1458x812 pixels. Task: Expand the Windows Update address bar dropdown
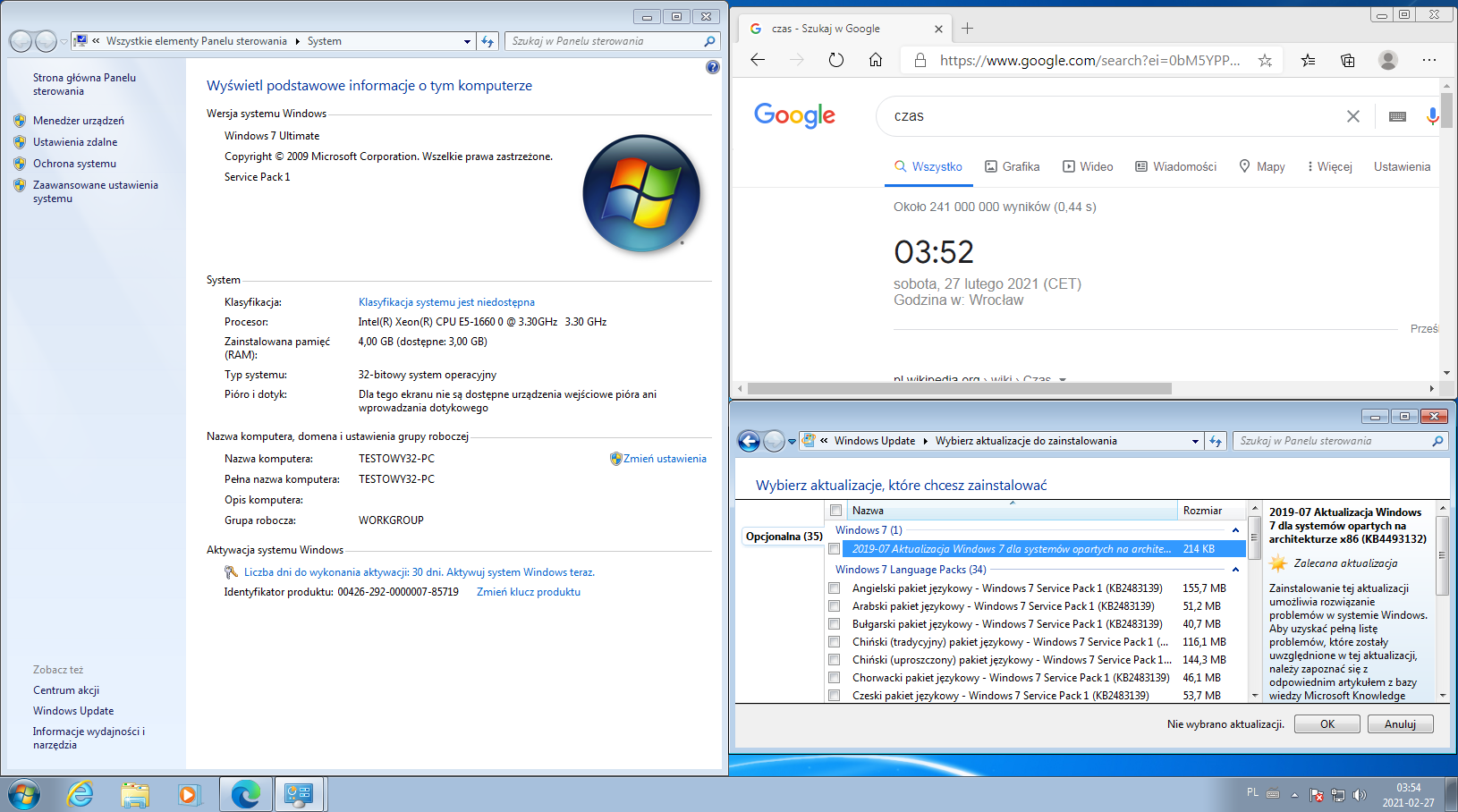click(x=1195, y=440)
